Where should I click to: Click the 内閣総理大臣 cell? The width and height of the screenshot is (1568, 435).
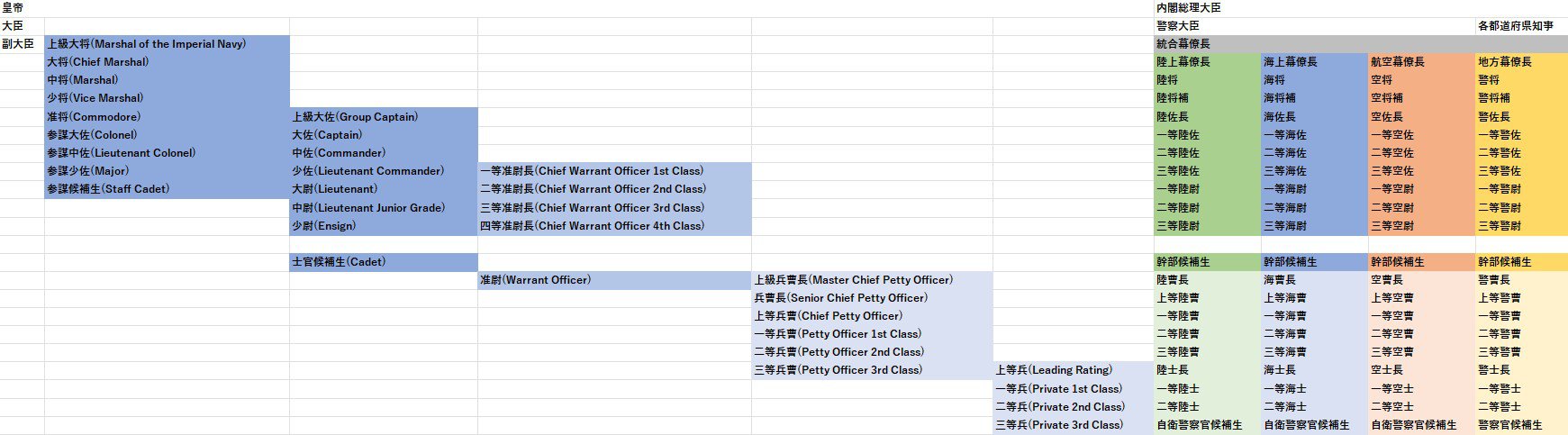[1189, 8]
